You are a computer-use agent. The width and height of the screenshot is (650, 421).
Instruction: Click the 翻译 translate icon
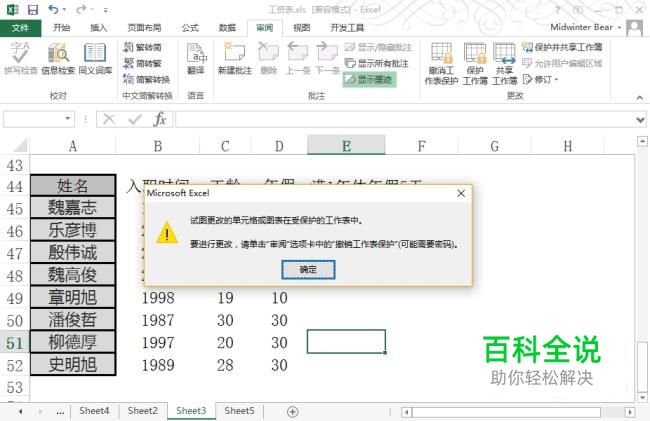[196, 58]
